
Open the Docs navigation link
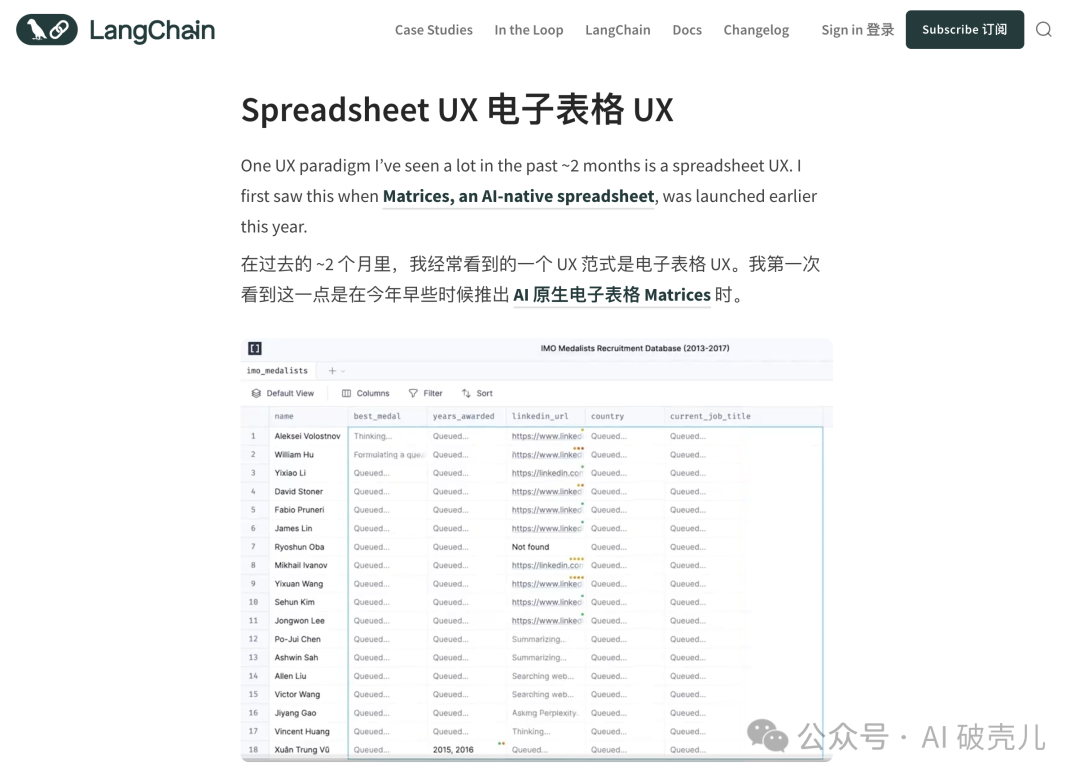[686, 30]
